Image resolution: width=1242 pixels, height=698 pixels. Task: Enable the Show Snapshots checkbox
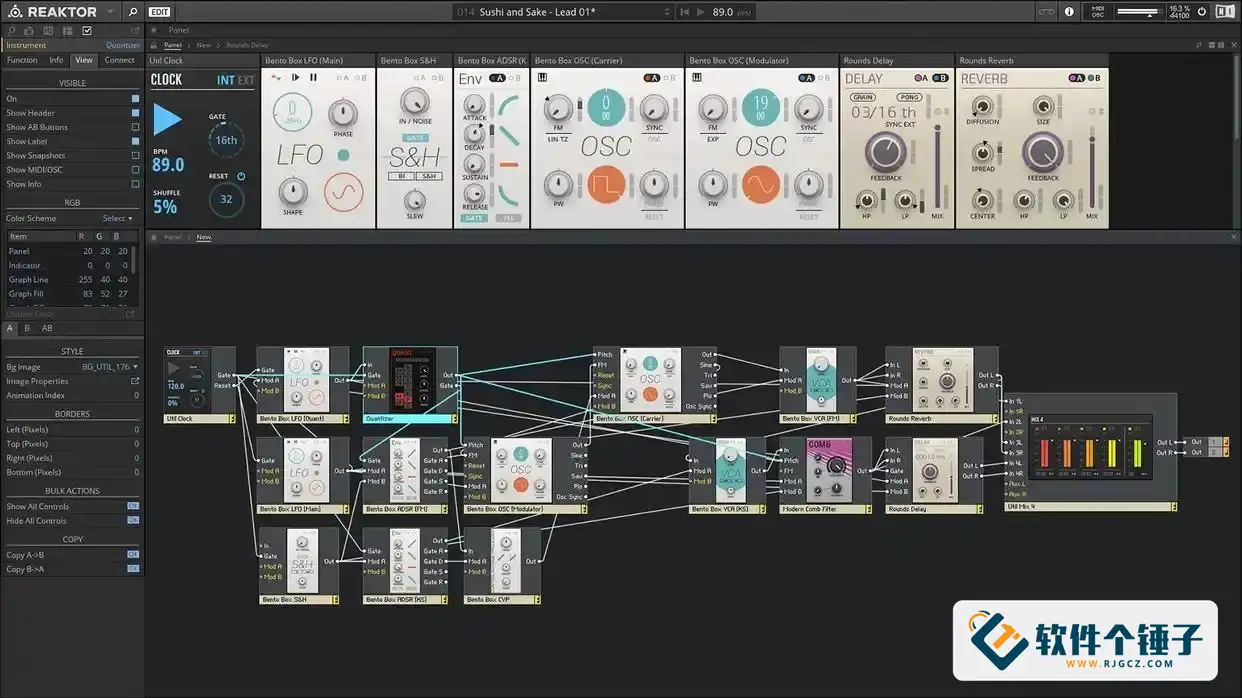tap(136, 155)
